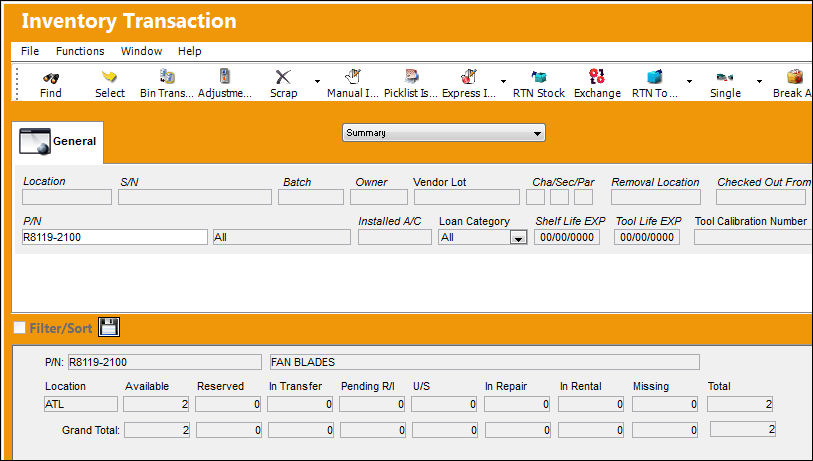The height and width of the screenshot is (461, 813).
Task: Click the Tool Life EXP date field
Action: [647, 238]
